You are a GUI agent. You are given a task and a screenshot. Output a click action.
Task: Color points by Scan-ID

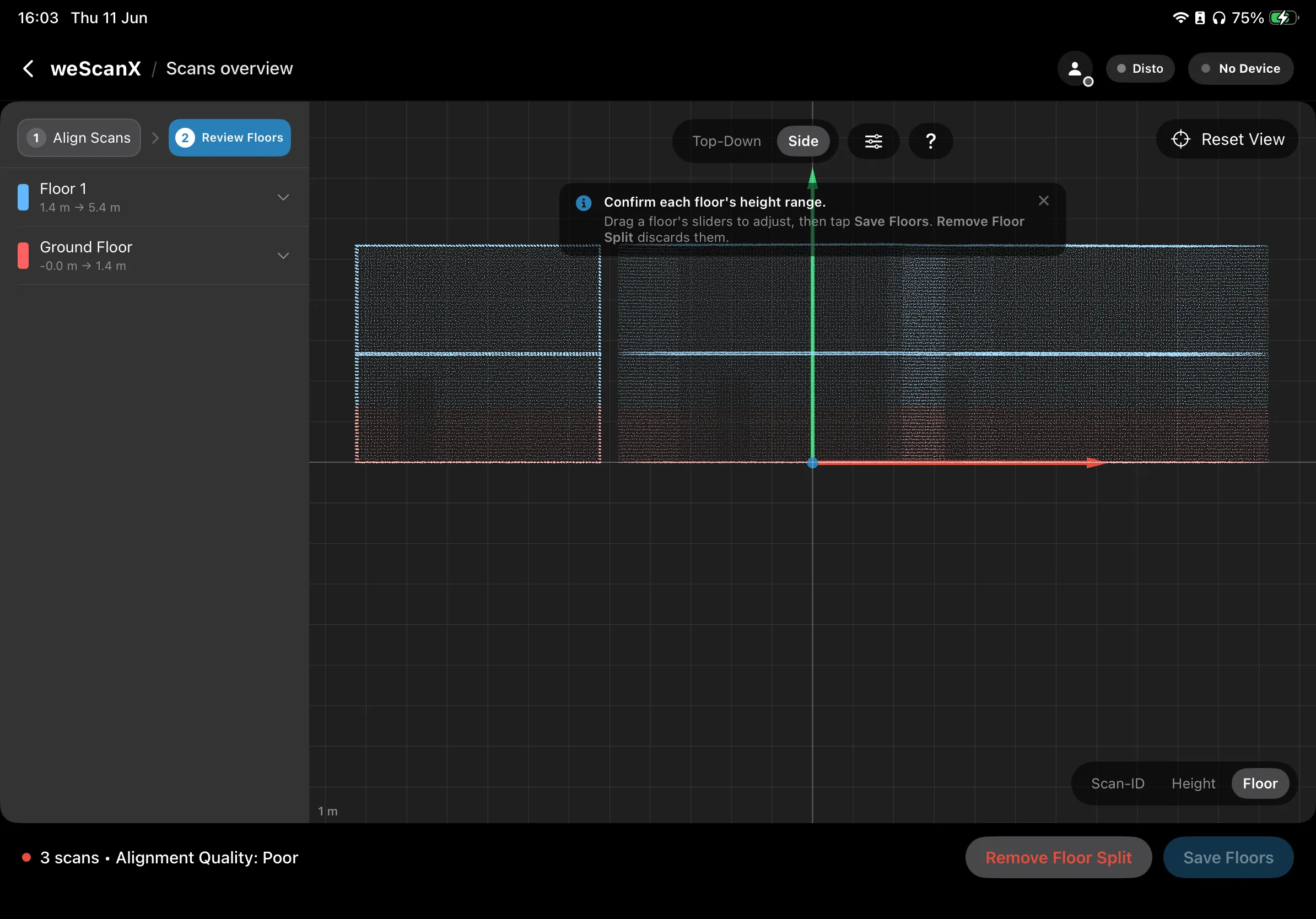click(1117, 783)
